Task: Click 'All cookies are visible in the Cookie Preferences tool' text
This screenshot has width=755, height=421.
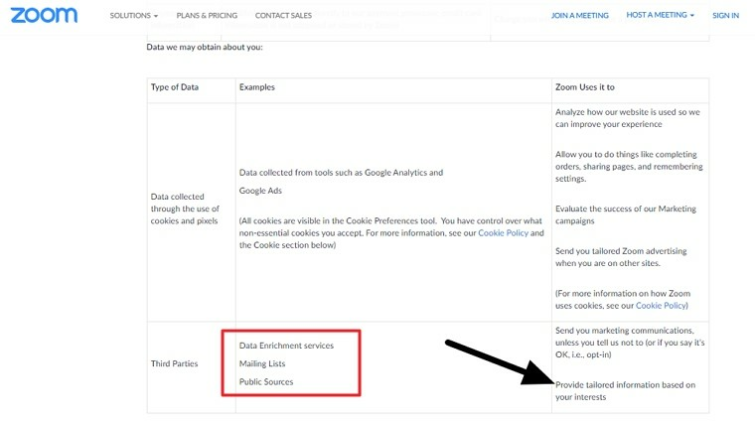Action: pyautogui.click(x=391, y=233)
